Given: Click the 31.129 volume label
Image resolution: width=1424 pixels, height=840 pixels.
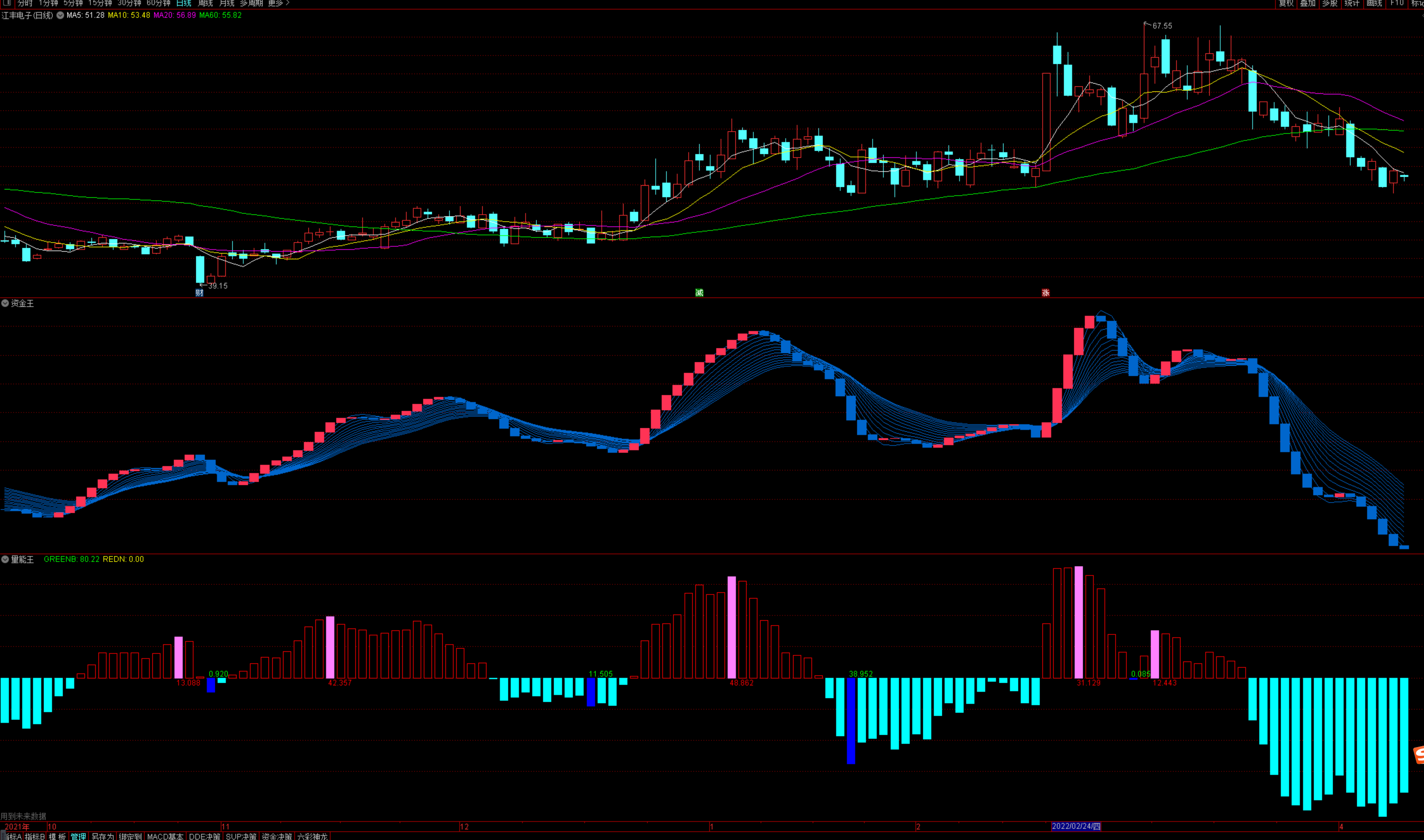Looking at the screenshot, I should (1089, 683).
